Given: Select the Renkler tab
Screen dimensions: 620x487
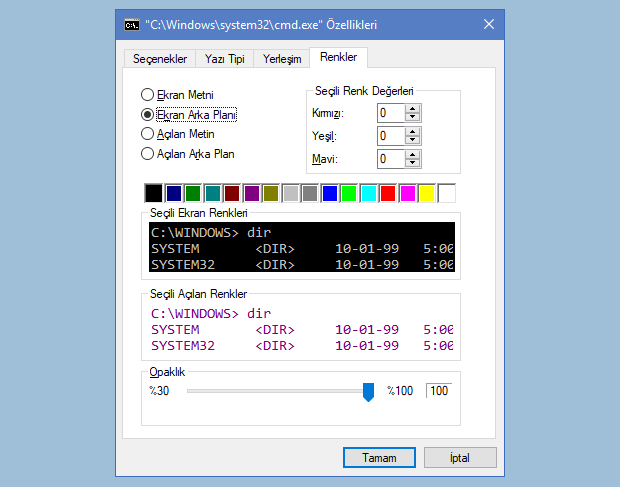Looking at the screenshot, I should pos(338,57).
